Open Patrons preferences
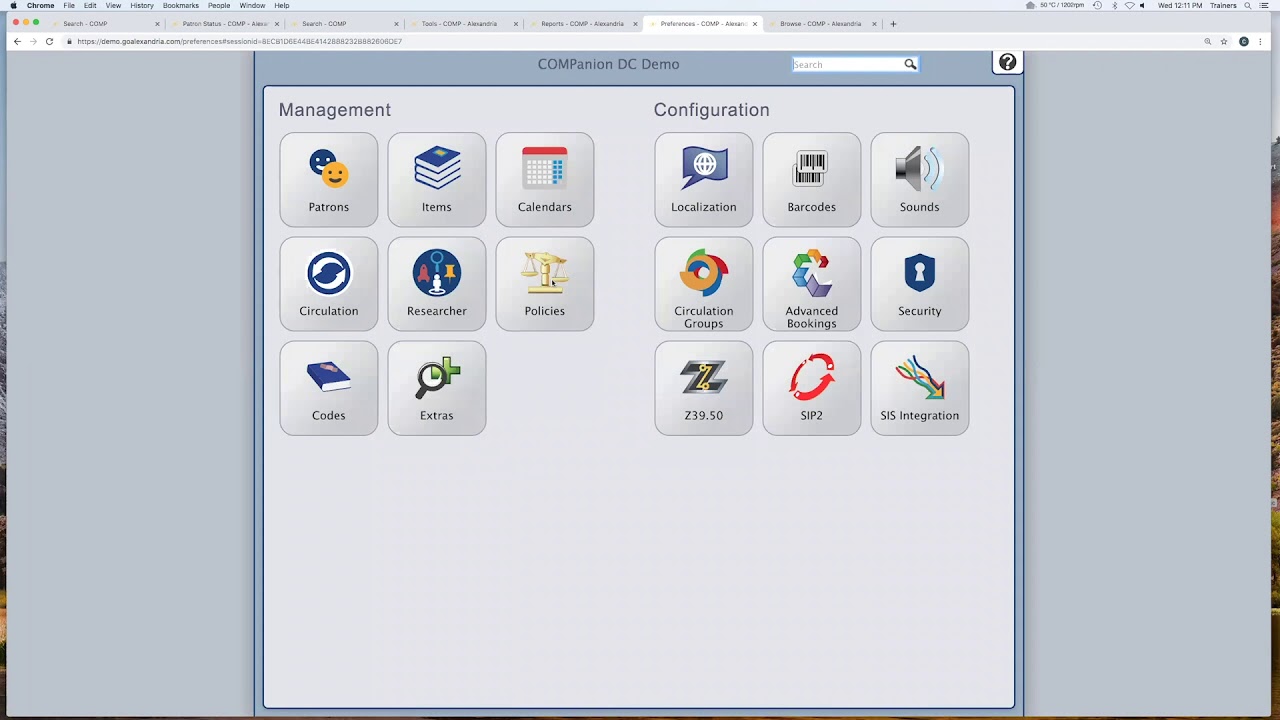This screenshot has height=720, width=1280. coord(329,180)
